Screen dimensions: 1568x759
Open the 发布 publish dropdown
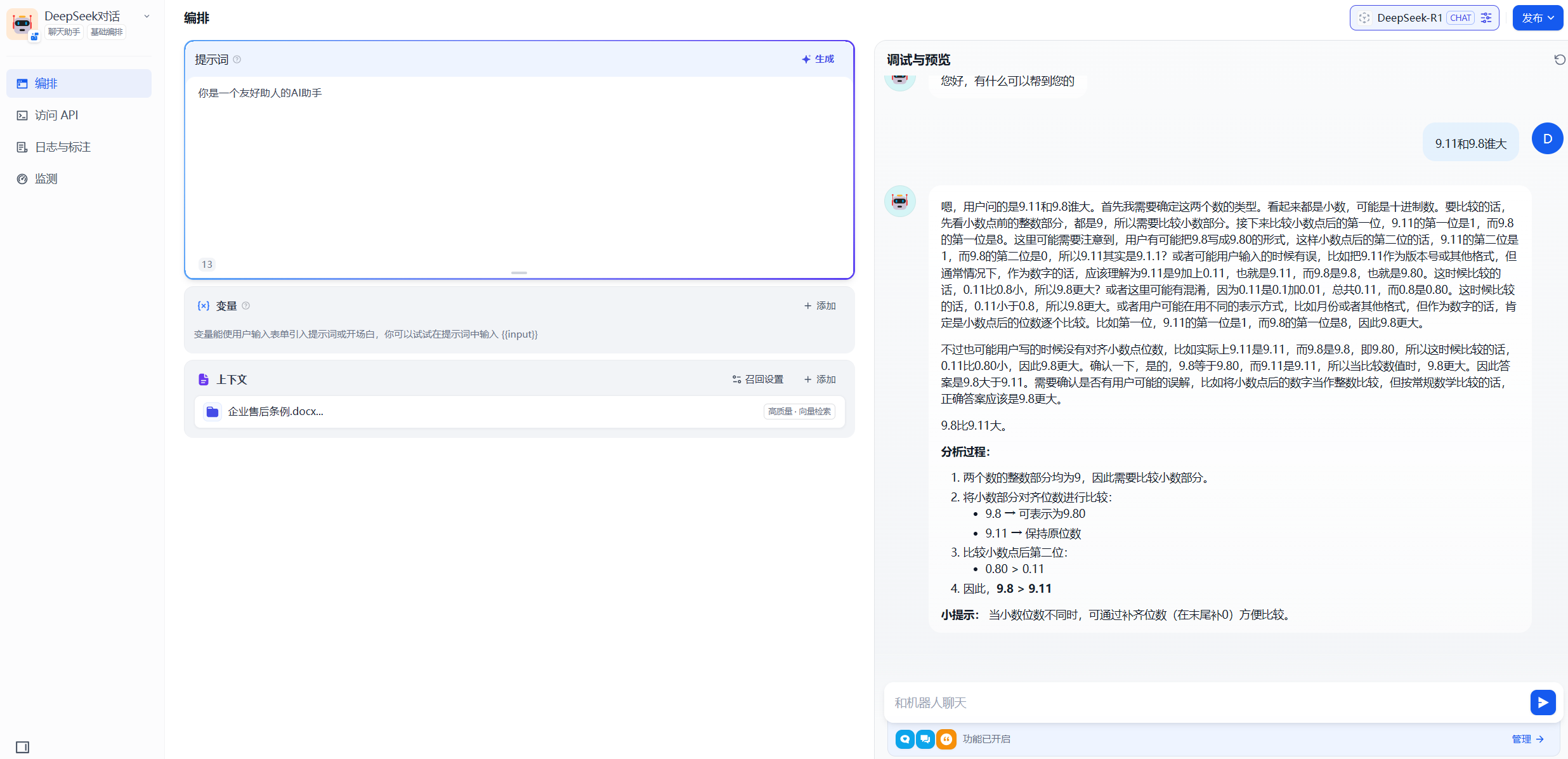[1538, 18]
